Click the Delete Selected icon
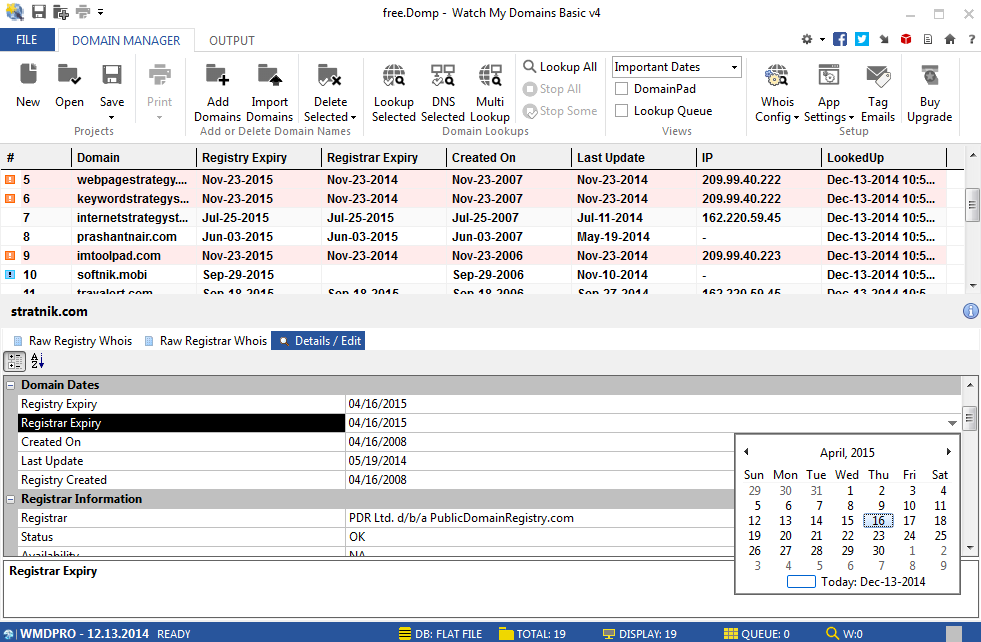This screenshot has width=981, height=642. [x=329, y=74]
